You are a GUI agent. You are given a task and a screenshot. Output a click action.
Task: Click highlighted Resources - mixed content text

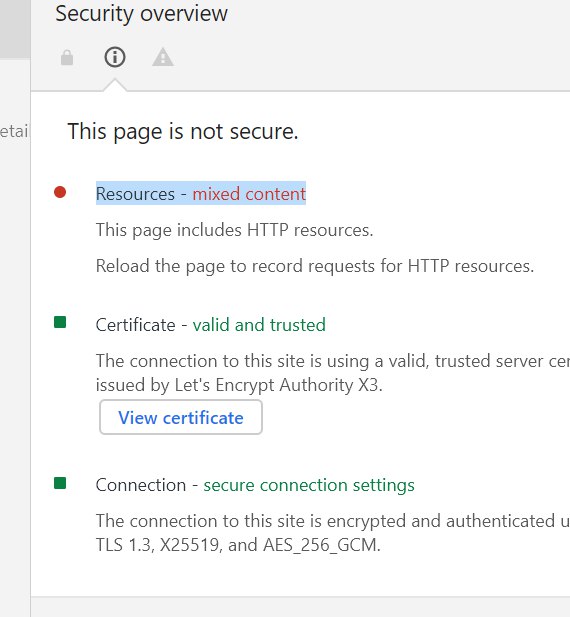201,193
